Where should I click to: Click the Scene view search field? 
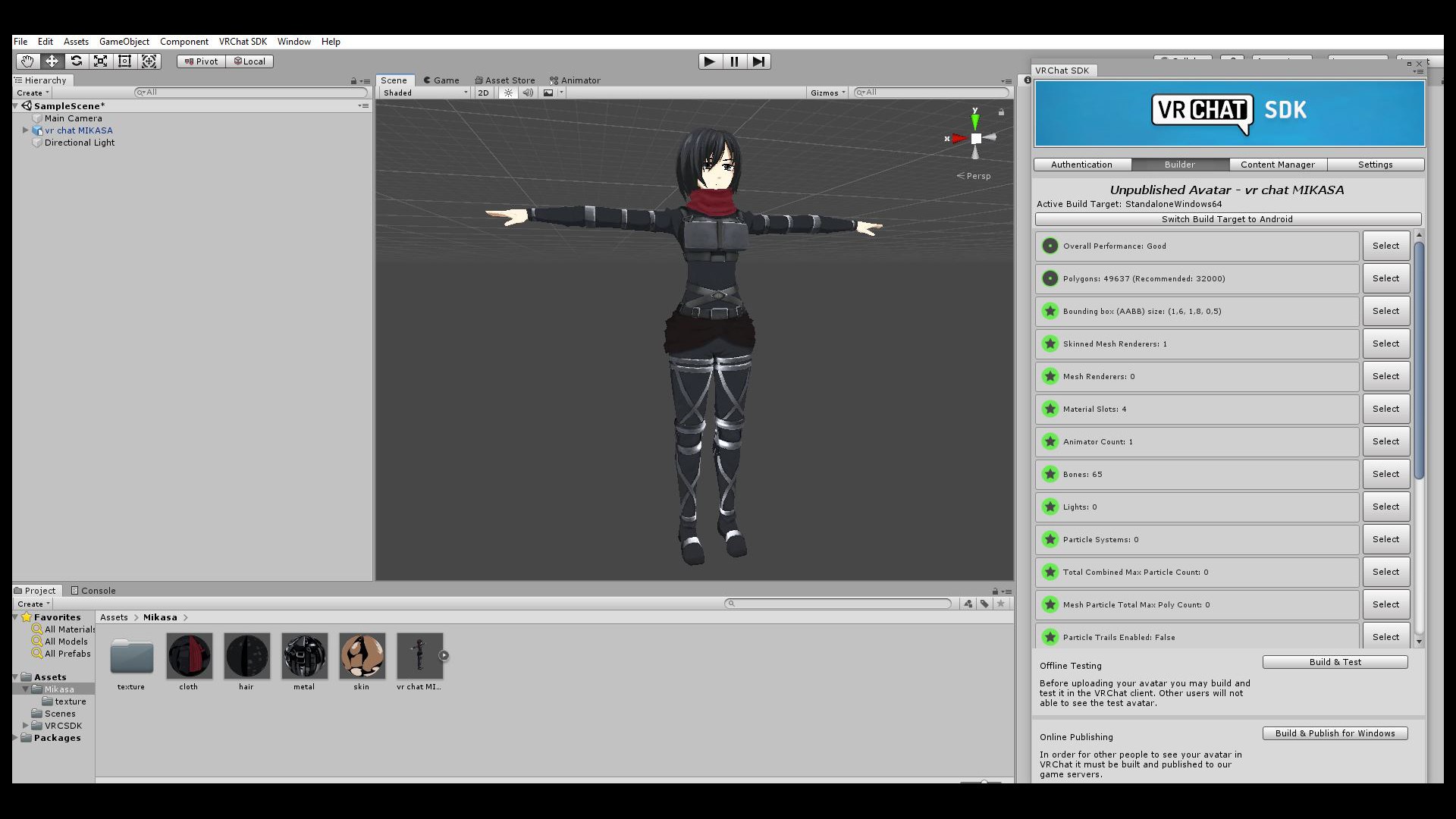pos(932,93)
